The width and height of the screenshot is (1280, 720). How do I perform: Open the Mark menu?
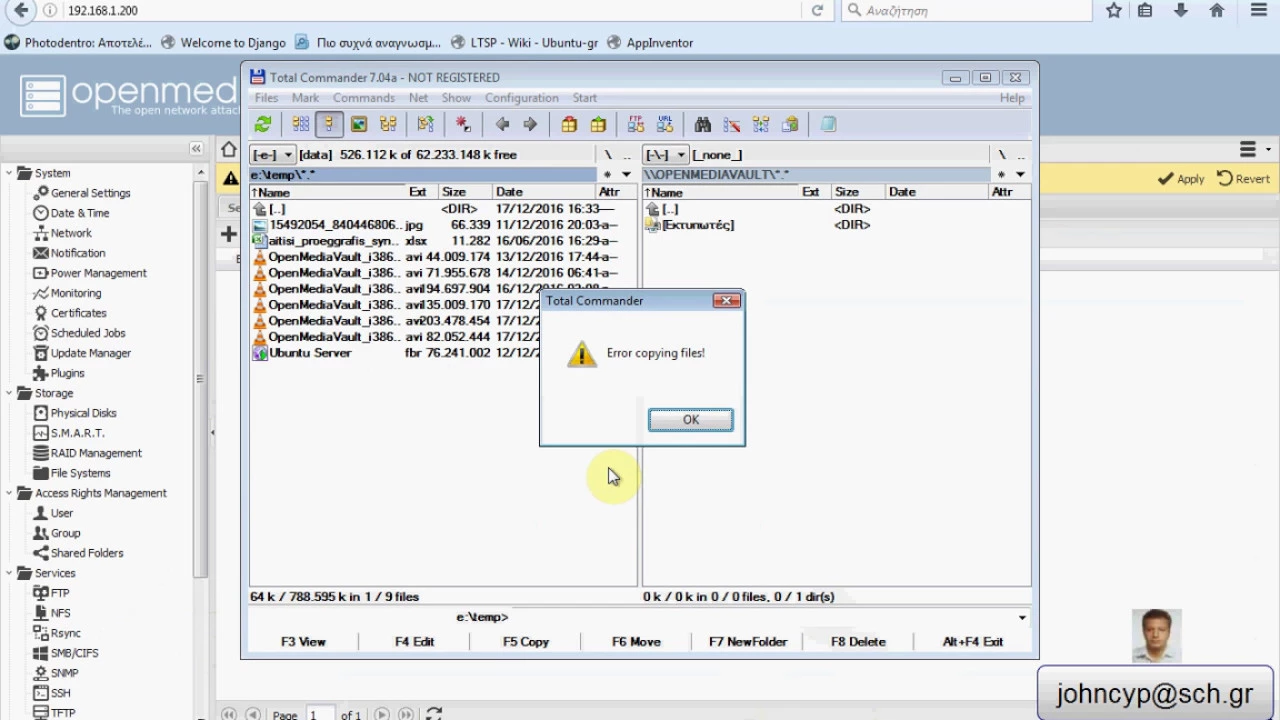[305, 98]
